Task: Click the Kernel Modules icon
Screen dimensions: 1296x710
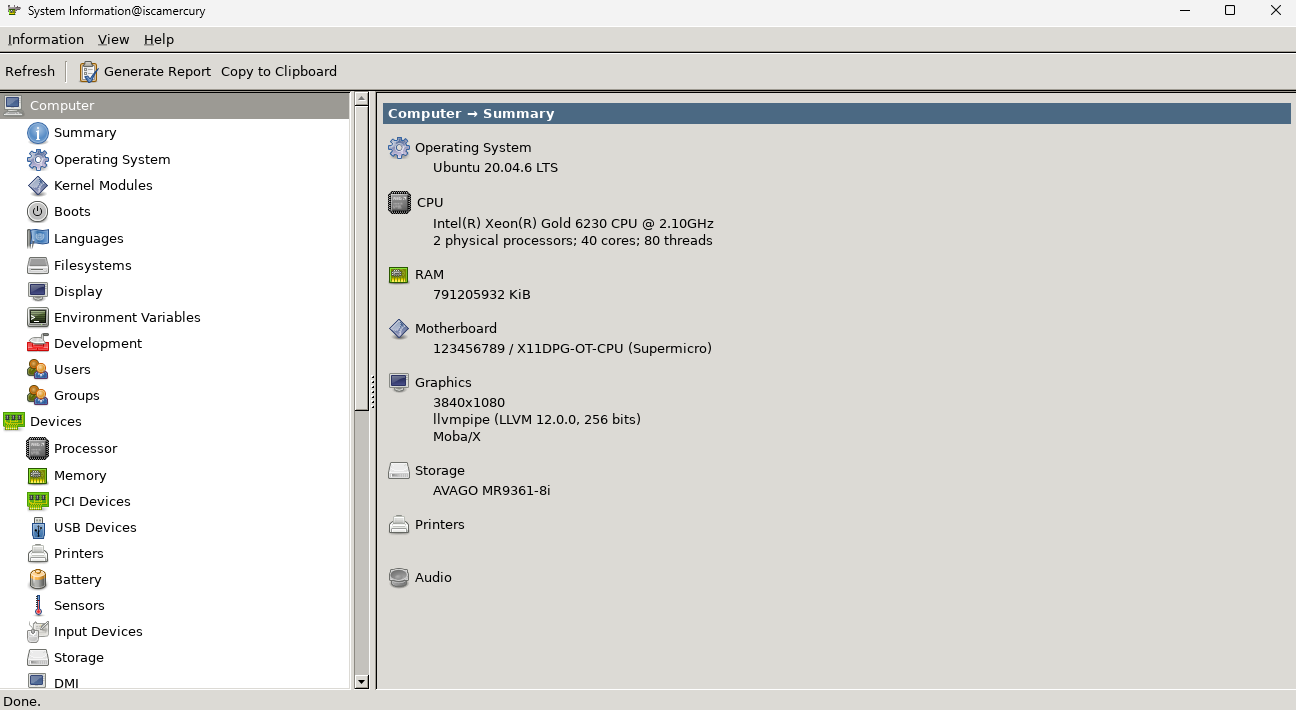Action: [37, 185]
